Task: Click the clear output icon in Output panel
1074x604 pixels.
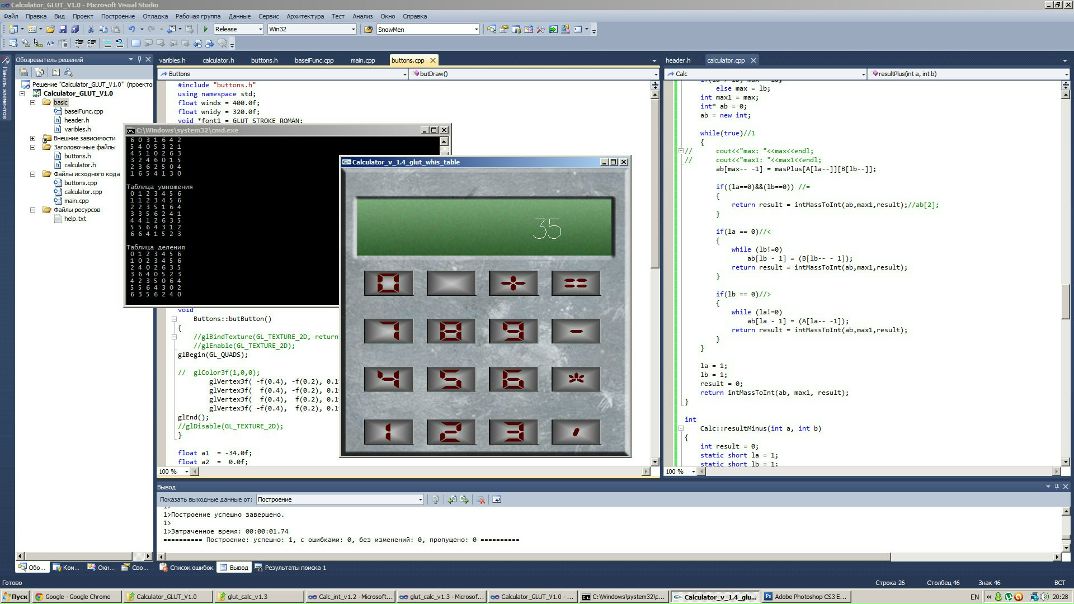Action: (x=480, y=498)
